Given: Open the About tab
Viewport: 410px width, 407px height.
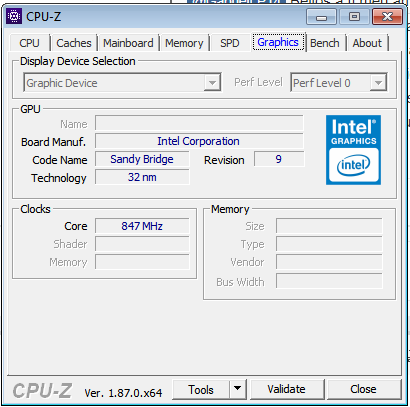Looking at the screenshot, I should (367, 43).
